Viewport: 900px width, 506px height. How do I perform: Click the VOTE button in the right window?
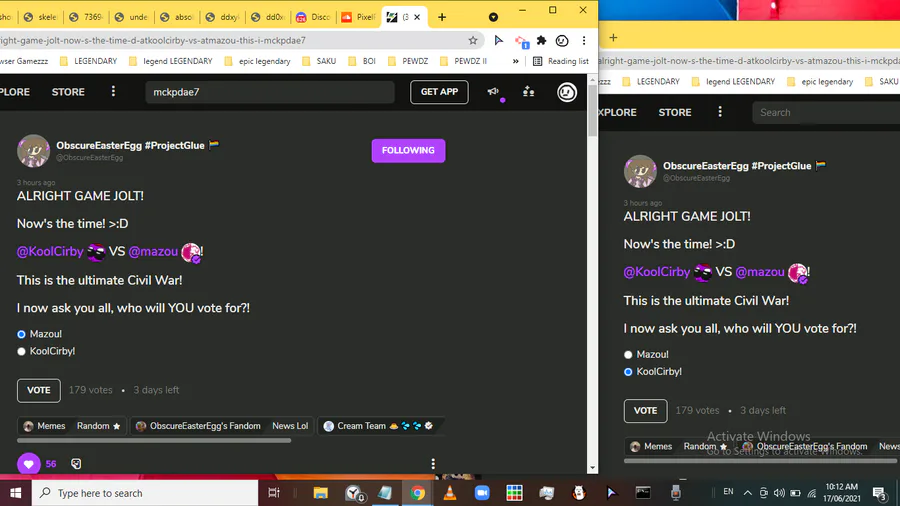point(645,411)
